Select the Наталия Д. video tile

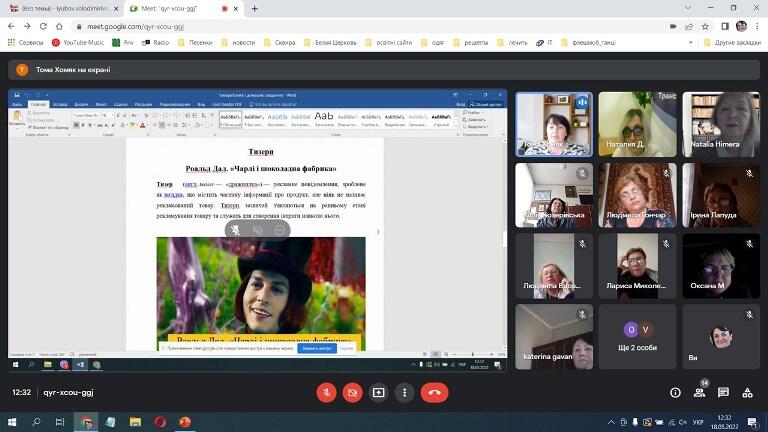pyautogui.click(x=637, y=124)
